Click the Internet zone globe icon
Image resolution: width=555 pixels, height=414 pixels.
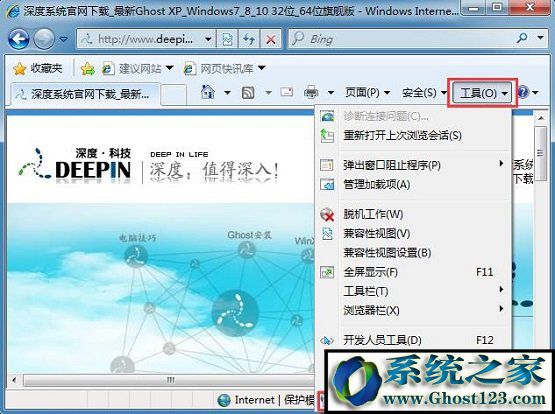(224, 400)
